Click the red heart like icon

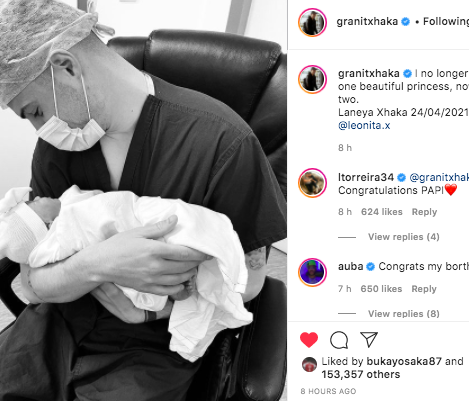point(309,340)
